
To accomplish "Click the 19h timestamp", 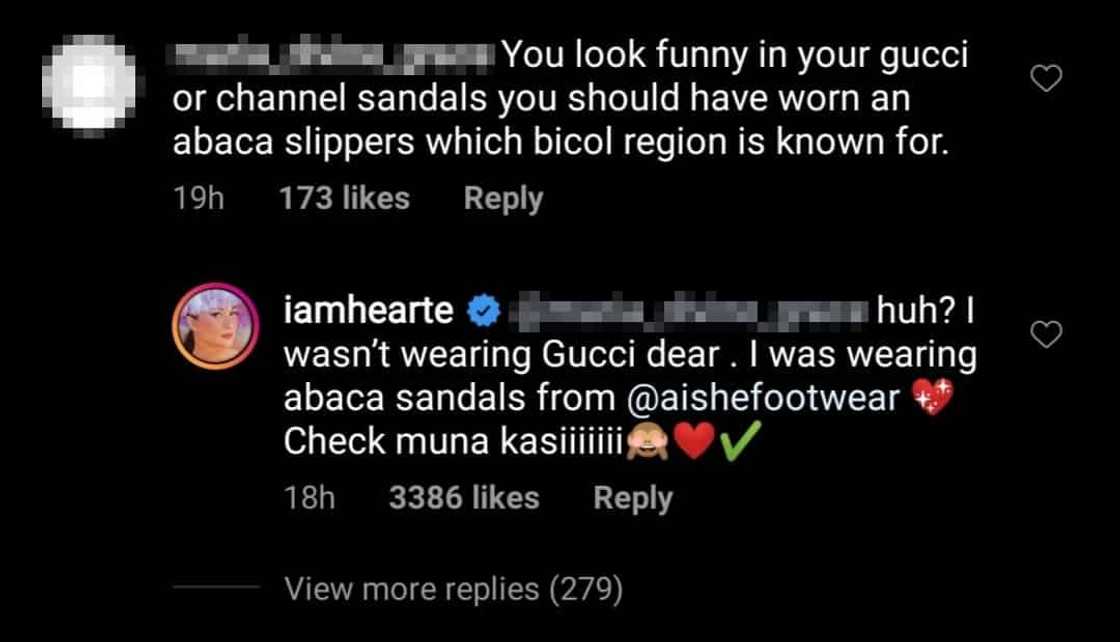I will pyautogui.click(x=198, y=198).
